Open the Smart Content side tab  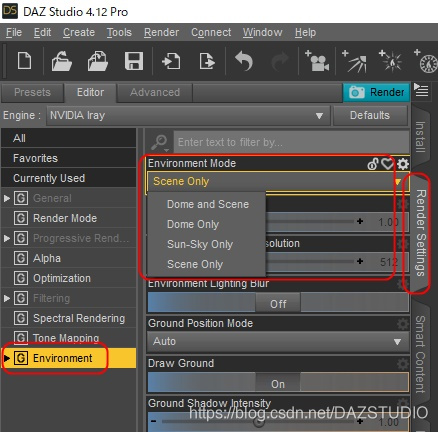(420, 354)
